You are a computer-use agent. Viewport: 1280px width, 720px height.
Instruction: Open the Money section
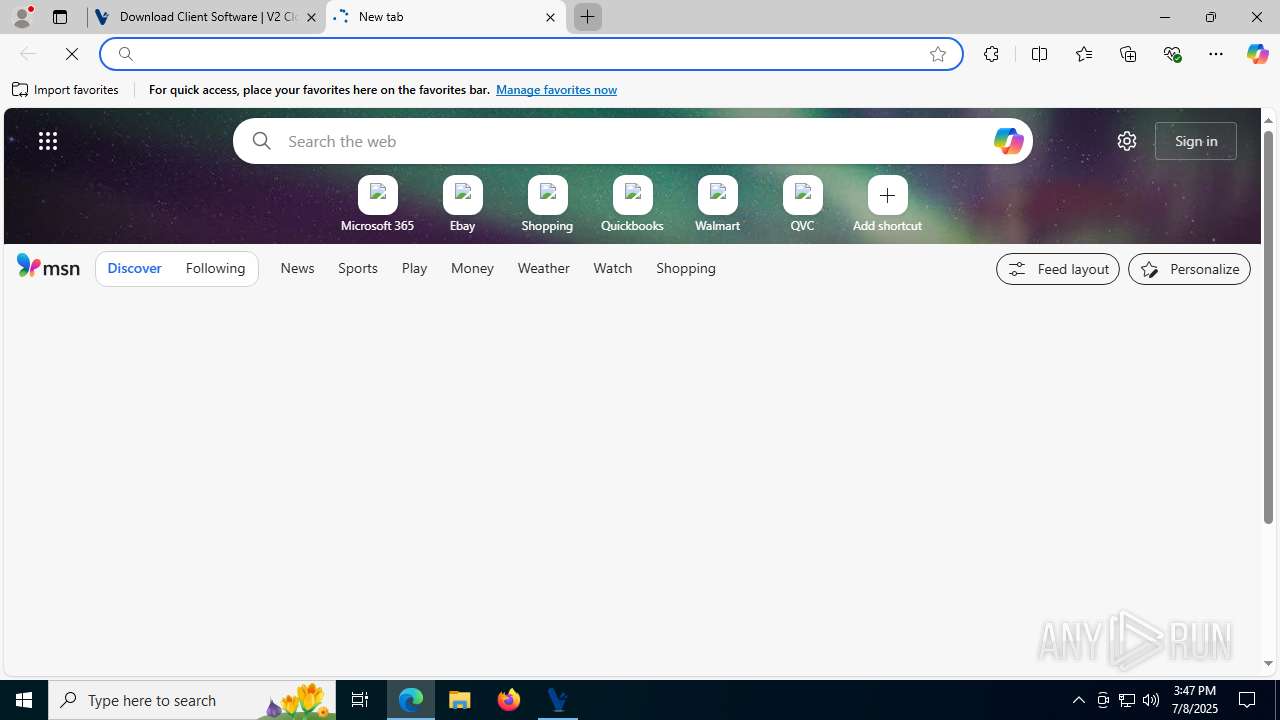tap(472, 268)
